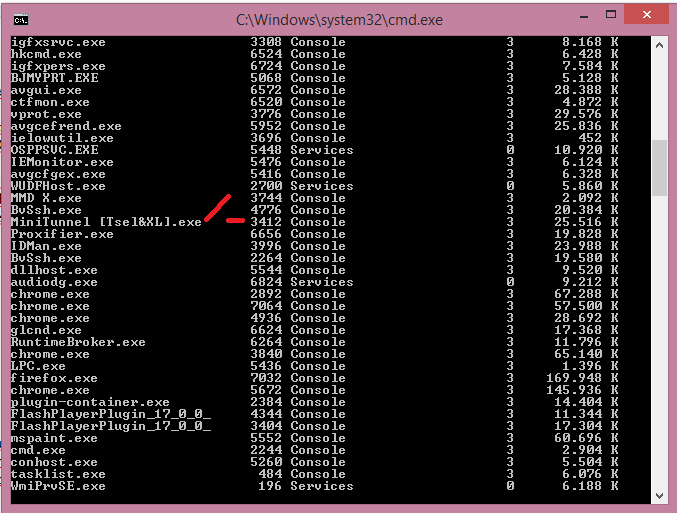Minimize the cmd.exe window
The height and width of the screenshot is (513, 677).
click(x=584, y=16)
